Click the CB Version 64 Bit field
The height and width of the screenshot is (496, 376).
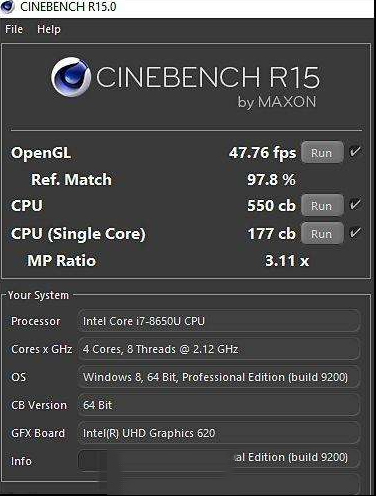(219, 405)
